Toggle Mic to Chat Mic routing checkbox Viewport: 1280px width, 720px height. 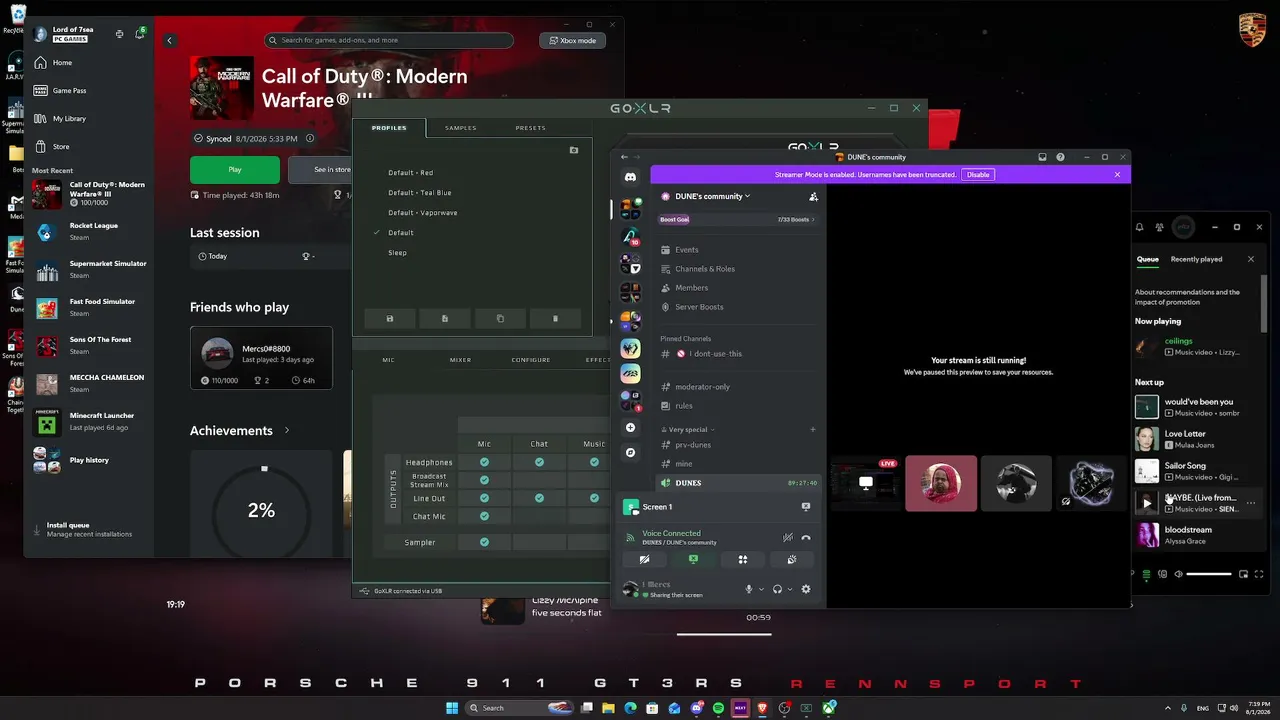tap(484, 516)
